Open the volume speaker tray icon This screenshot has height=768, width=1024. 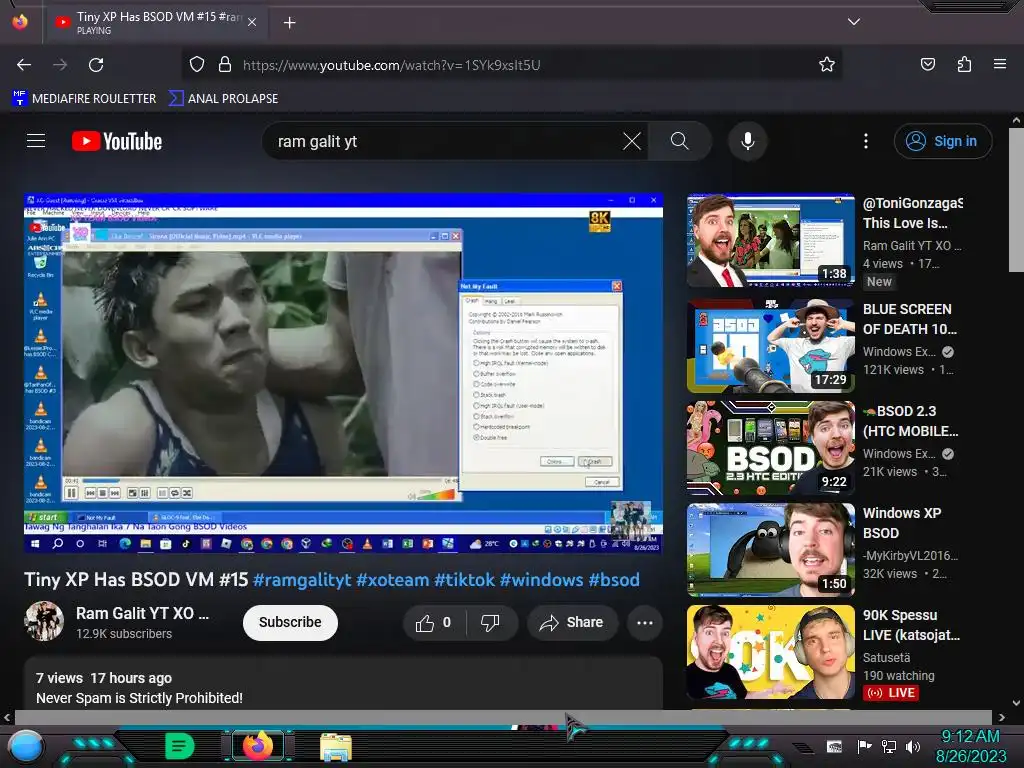912,746
